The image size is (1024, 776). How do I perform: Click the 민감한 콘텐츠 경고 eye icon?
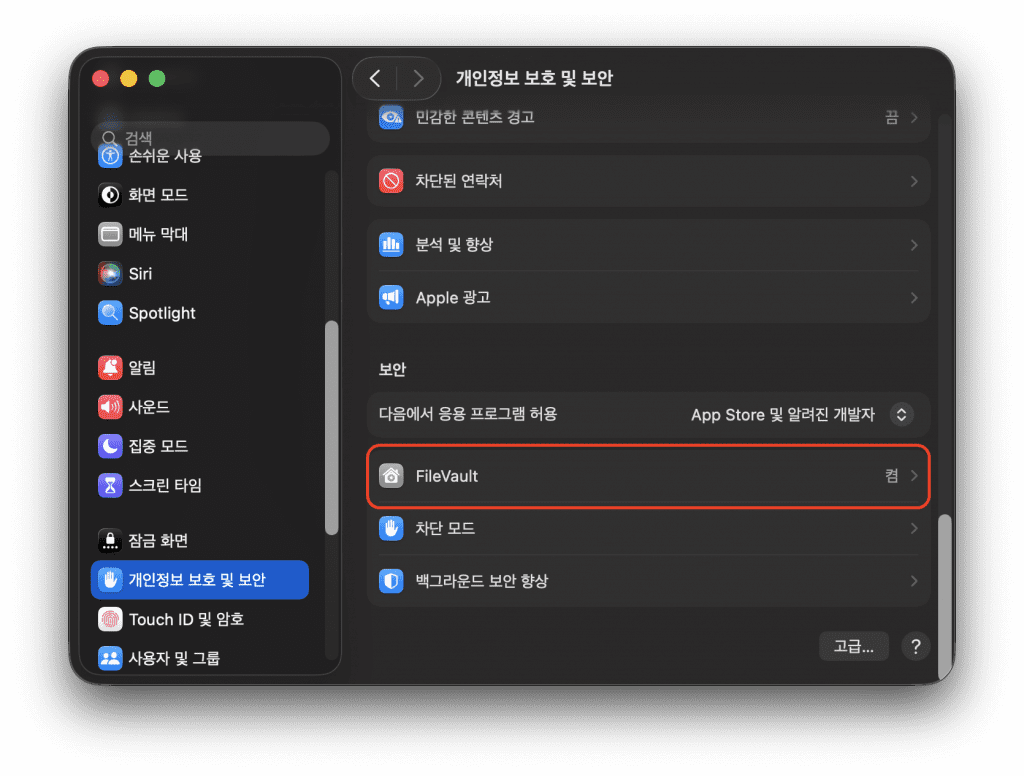pyautogui.click(x=391, y=117)
